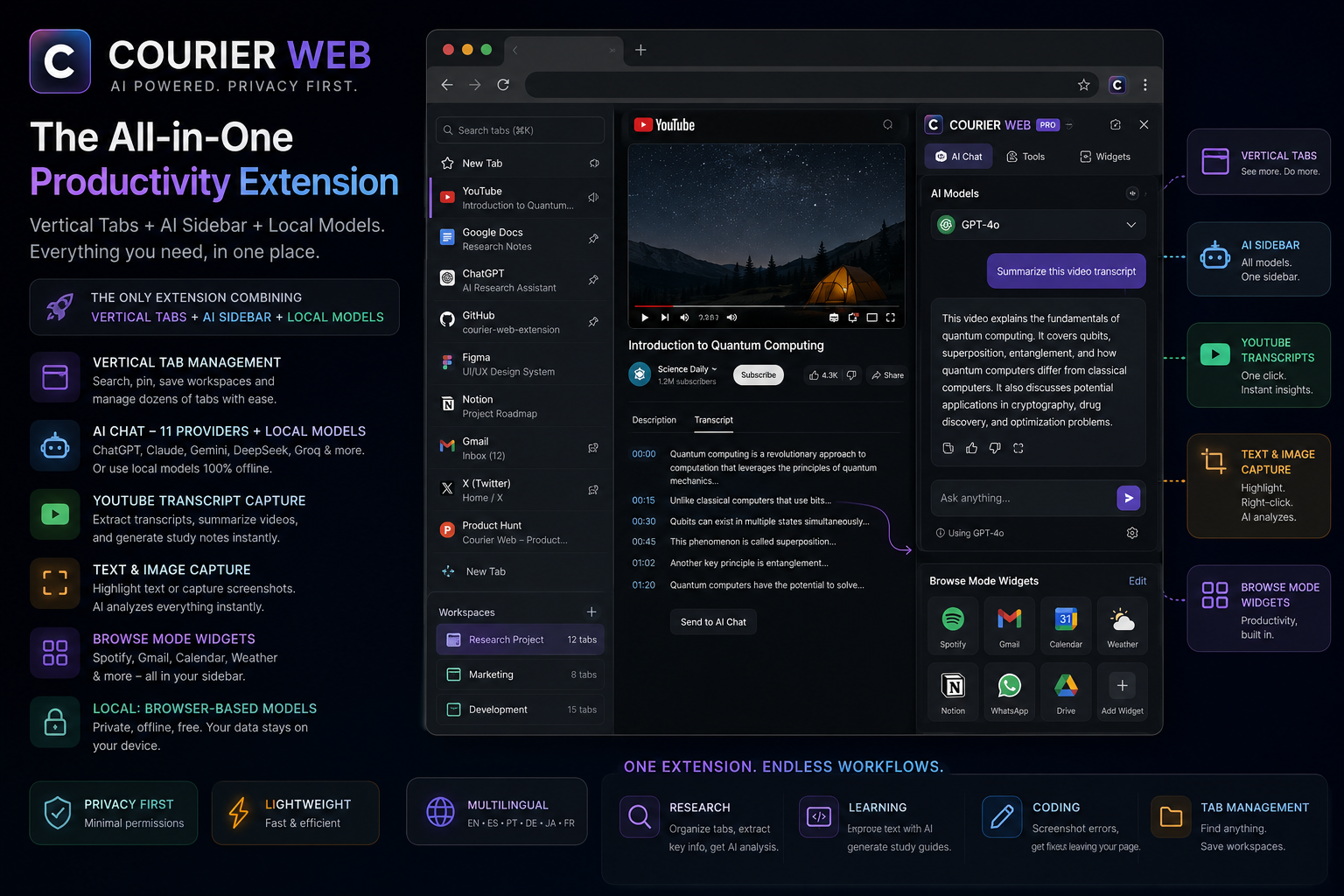1344x896 pixels.
Task: Open the WhatsApp widget
Action: tap(1010, 692)
